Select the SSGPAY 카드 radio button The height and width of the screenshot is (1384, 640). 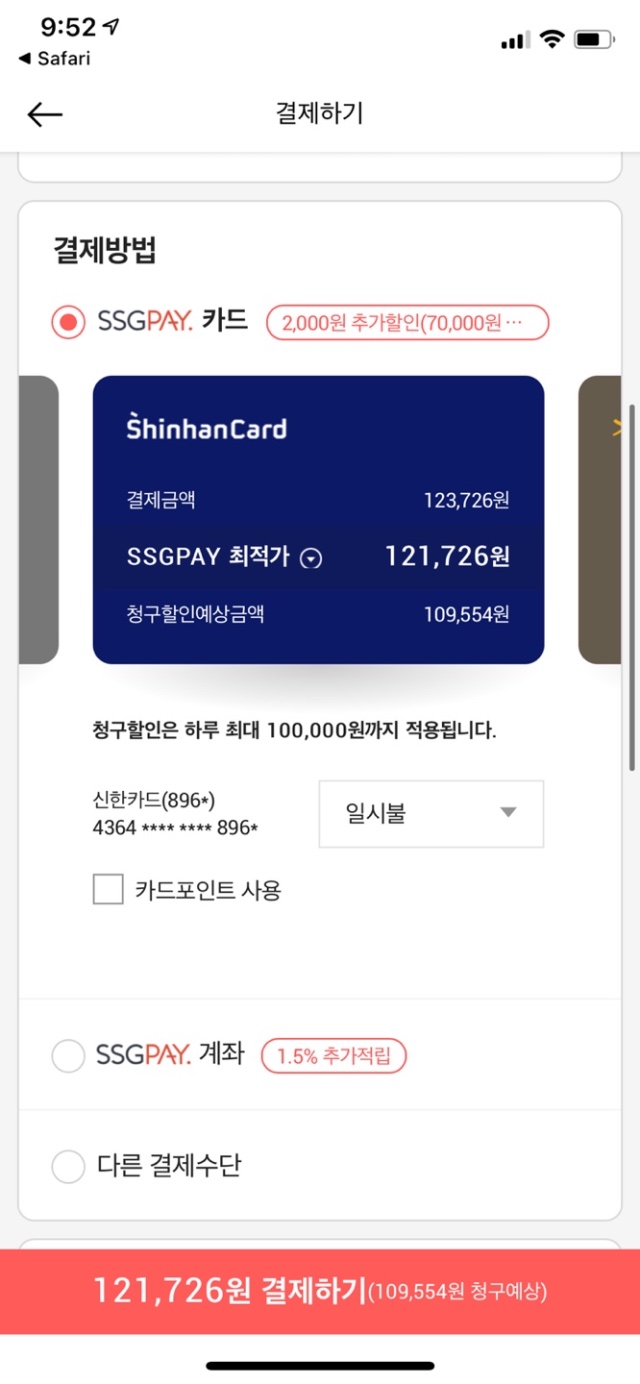coord(68,323)
